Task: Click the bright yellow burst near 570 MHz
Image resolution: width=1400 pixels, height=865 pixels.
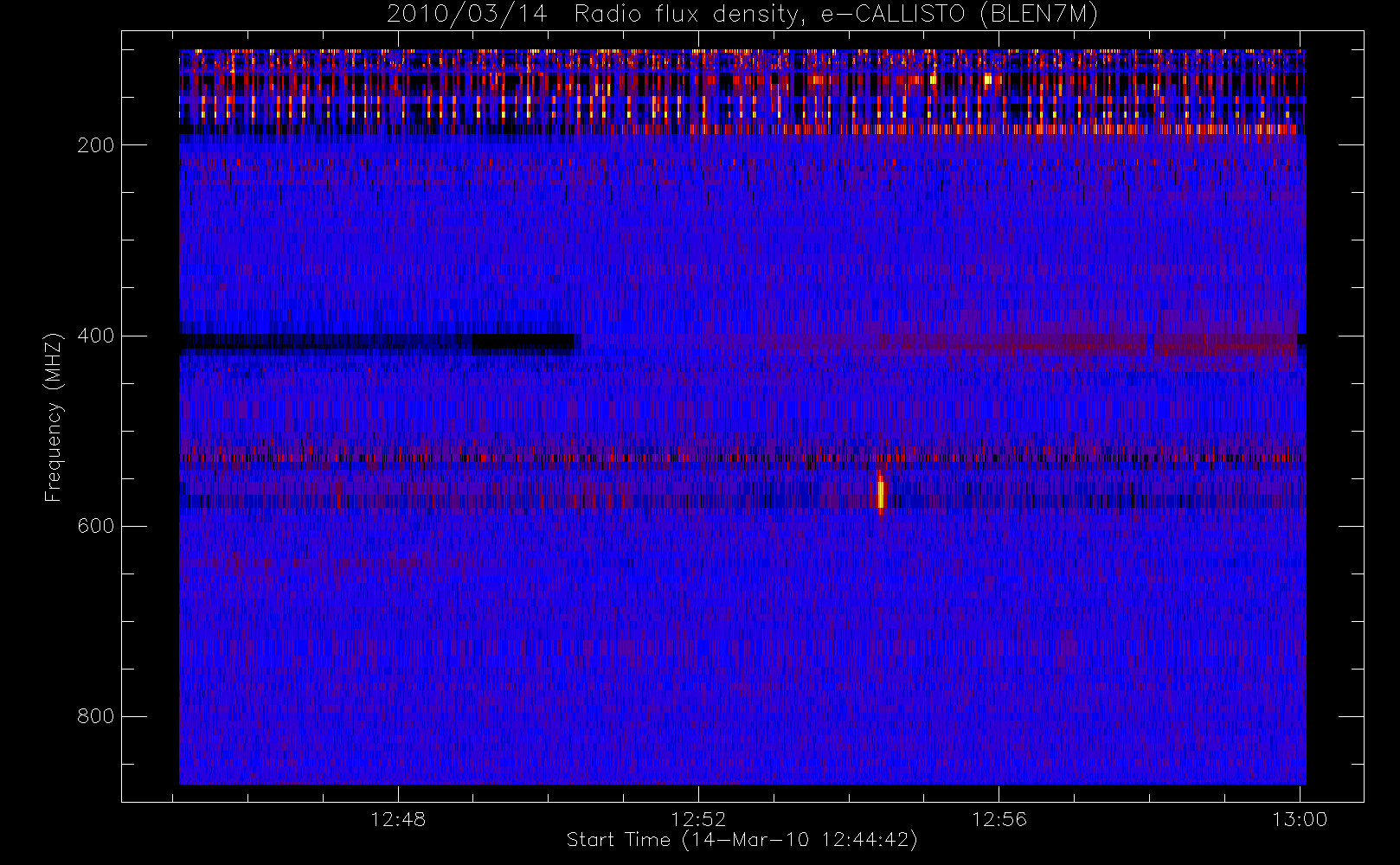Action: tap(881, 493)
